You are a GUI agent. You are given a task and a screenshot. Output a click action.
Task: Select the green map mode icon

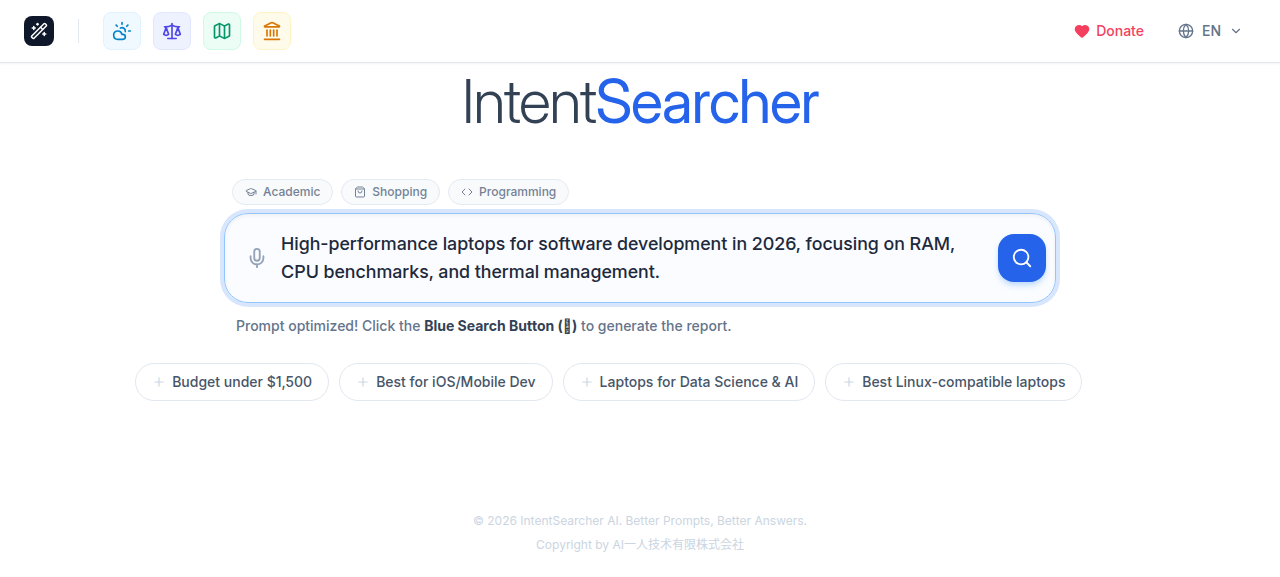221,31
